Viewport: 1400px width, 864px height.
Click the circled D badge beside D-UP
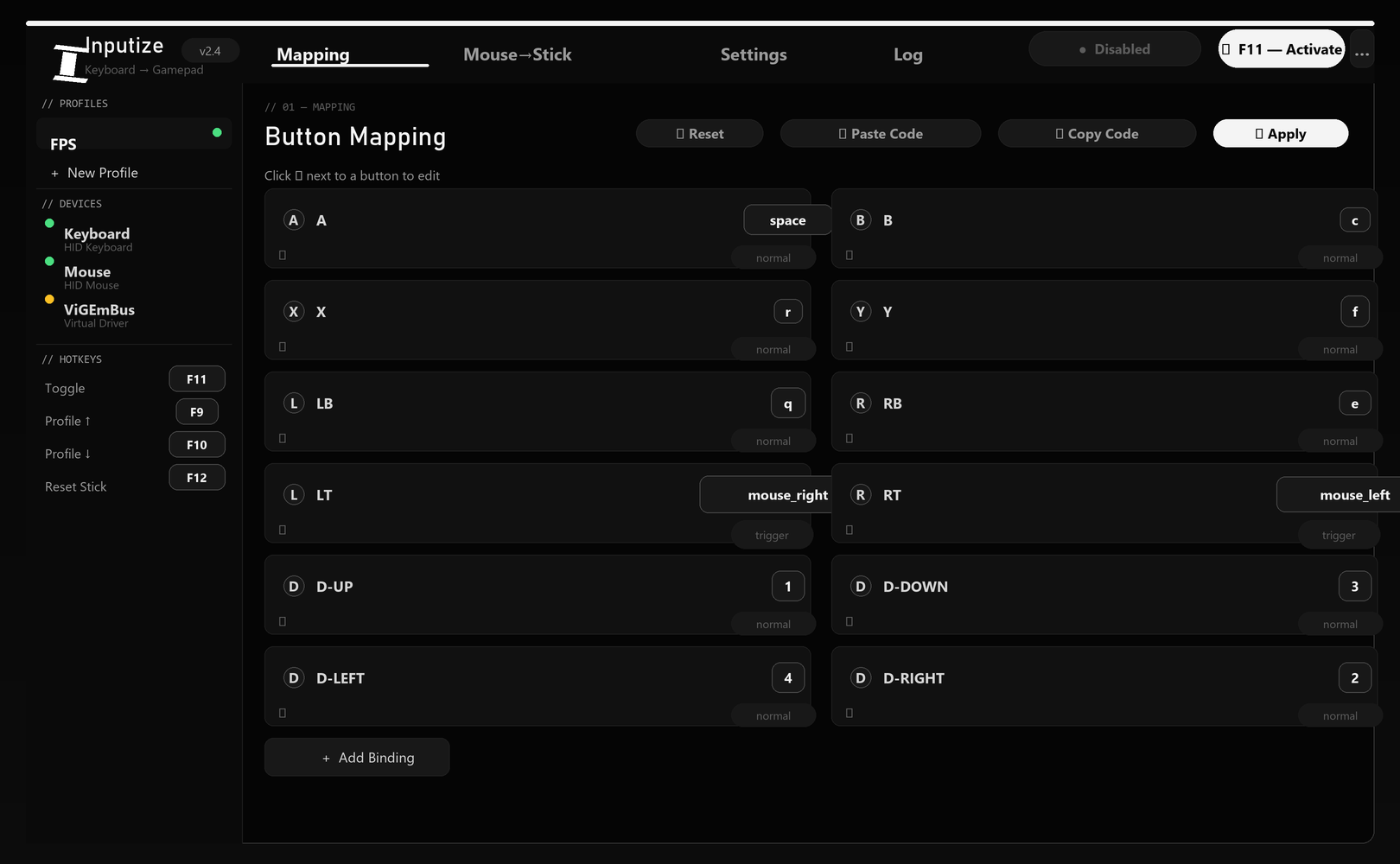tap(294, 587)
